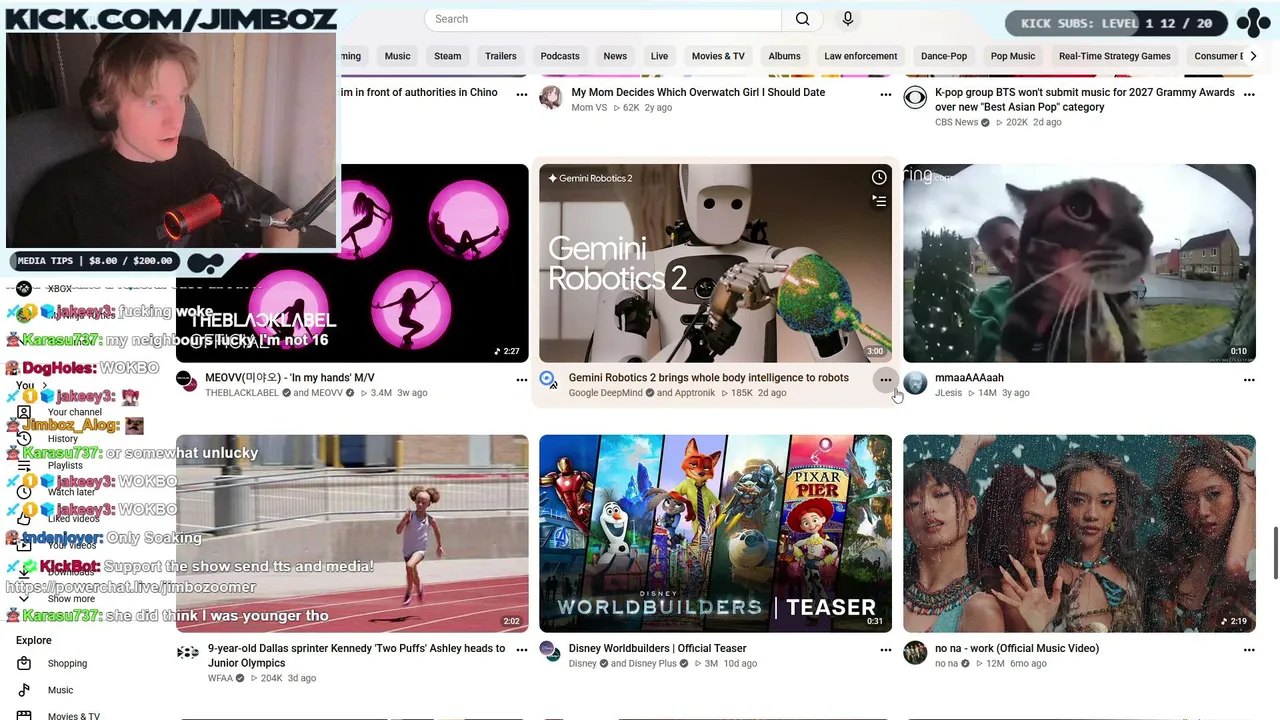The width and height of the screenshot is (1280, 720).
Task: Open three-dot menu for MEOVV video
Action: click(x=521, y=380)
